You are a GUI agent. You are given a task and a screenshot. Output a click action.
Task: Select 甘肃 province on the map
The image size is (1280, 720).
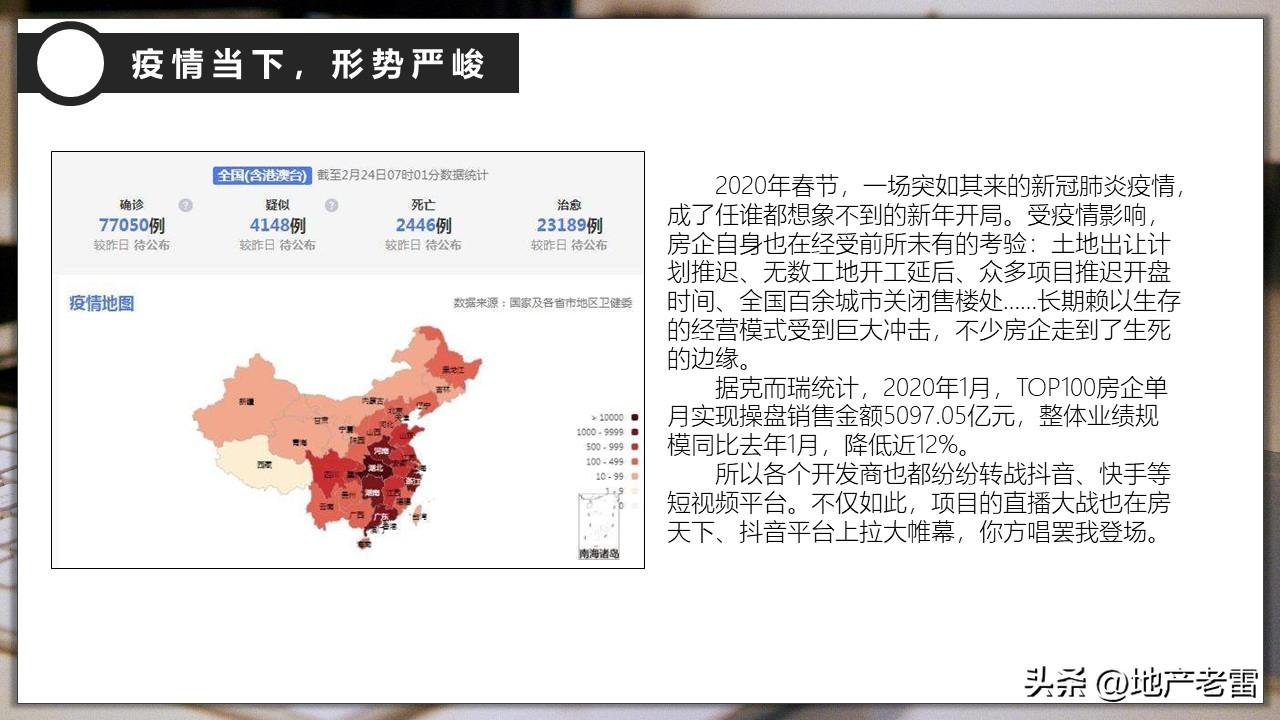(x=321, y=420)
